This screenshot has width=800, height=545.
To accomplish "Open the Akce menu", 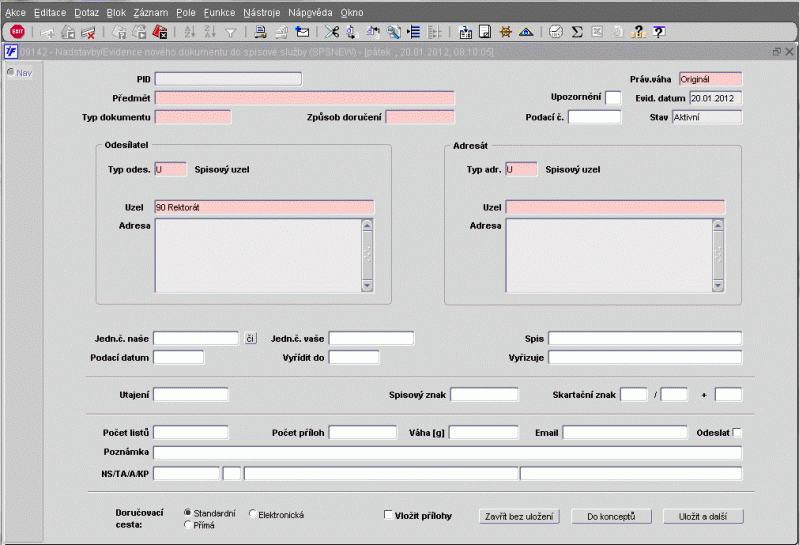I will [15, 13].
